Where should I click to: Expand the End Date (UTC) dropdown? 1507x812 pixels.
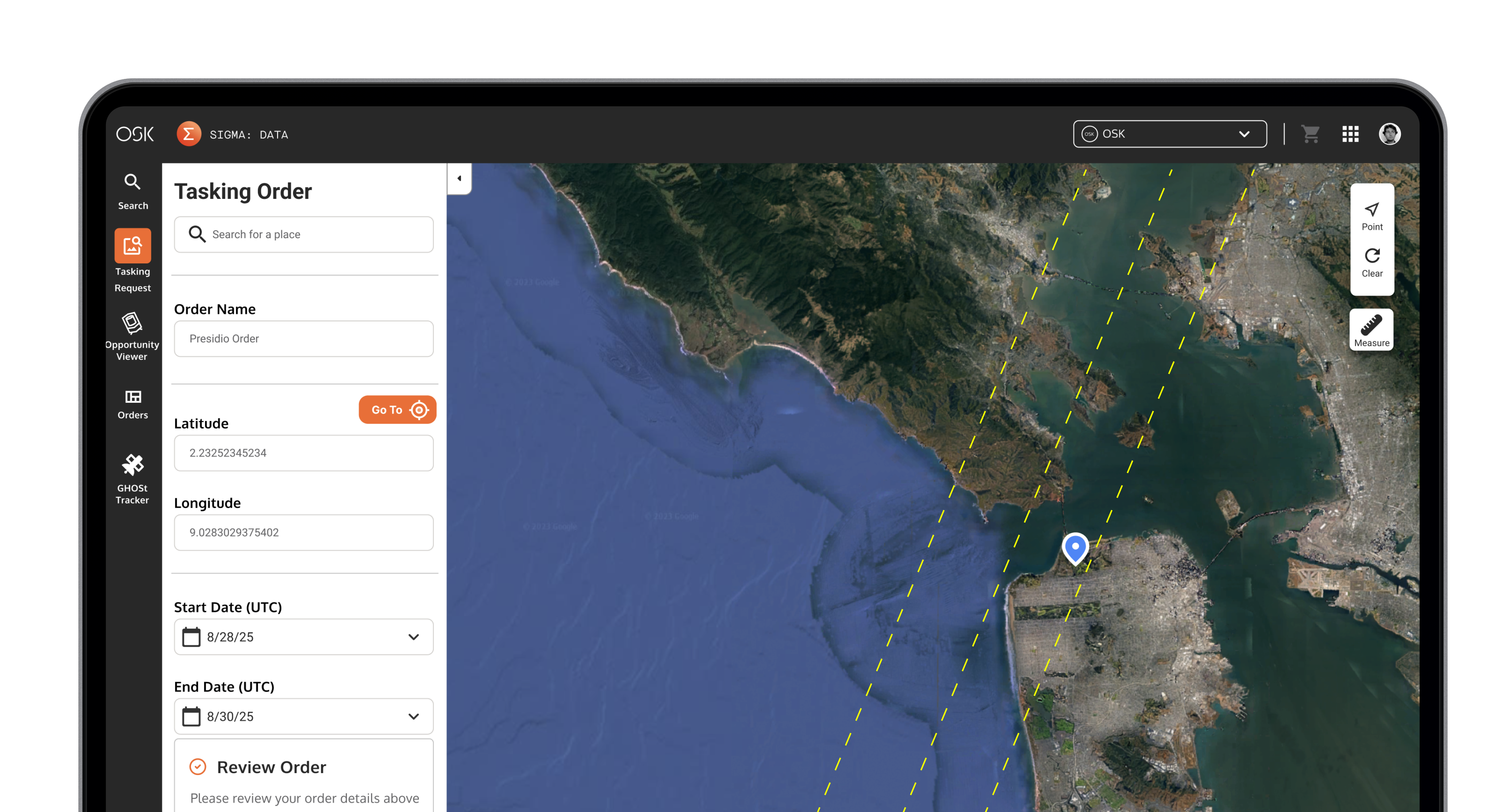[x=414, y=716]
